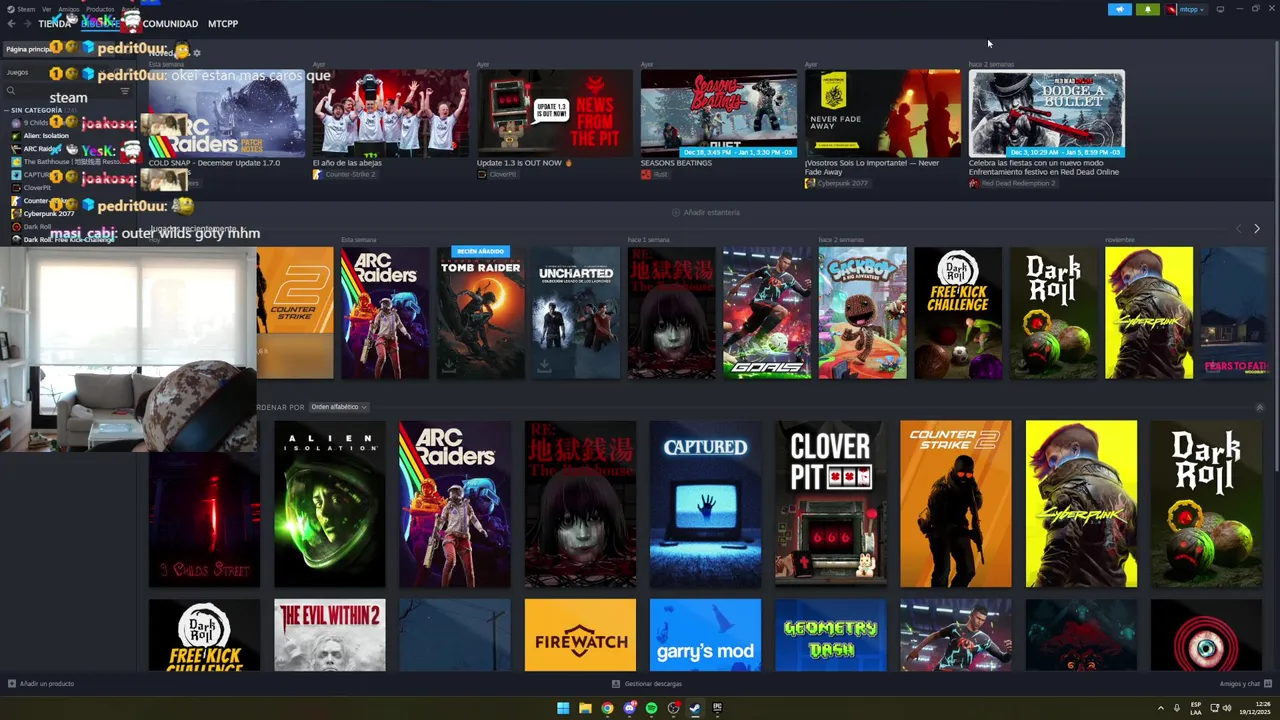
Task: Open Geometry Dash cover in game grid
Action: (830, 635)
